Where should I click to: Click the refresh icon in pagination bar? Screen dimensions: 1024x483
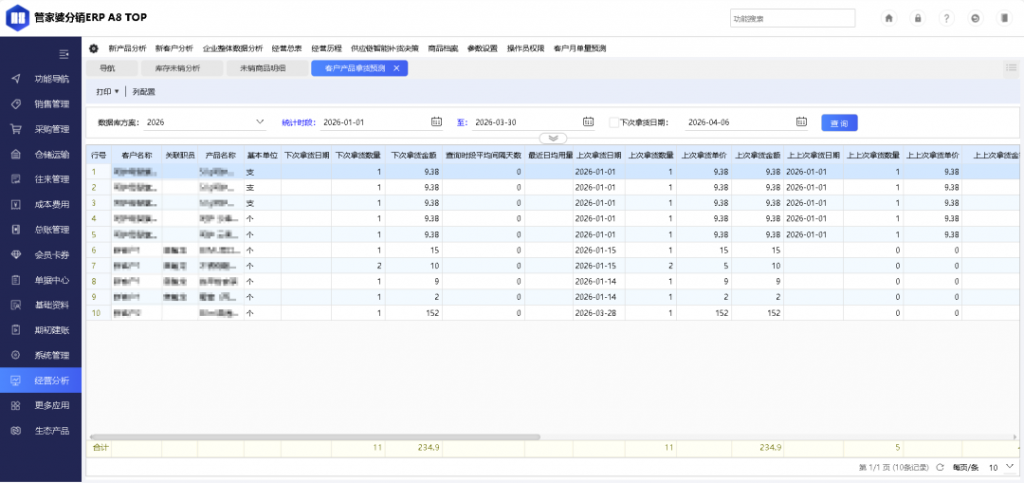tap(940, 467)
